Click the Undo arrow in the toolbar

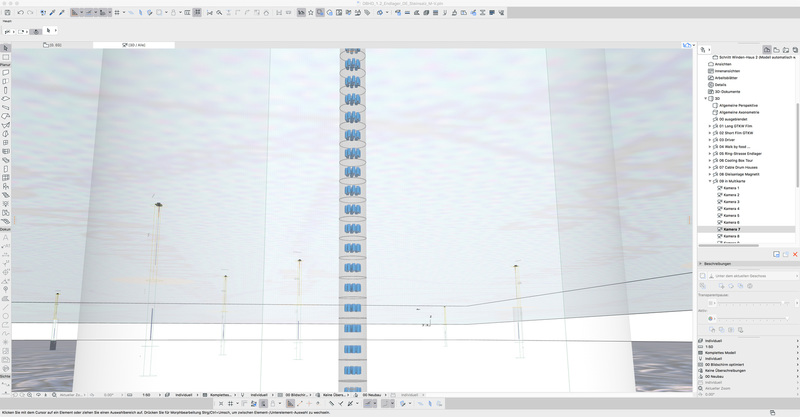tap(20, 13)
